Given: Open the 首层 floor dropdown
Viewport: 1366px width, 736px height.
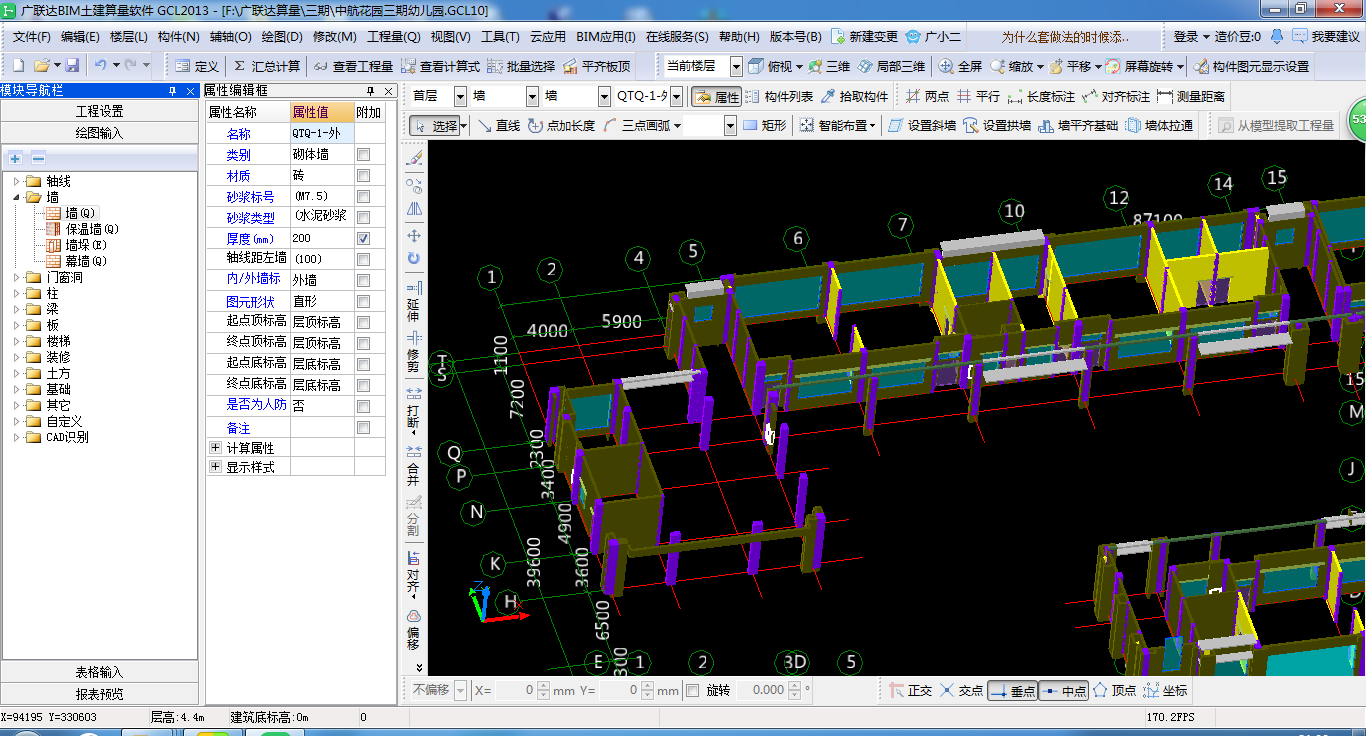Looking at the screenshot, I should [460, 97].
